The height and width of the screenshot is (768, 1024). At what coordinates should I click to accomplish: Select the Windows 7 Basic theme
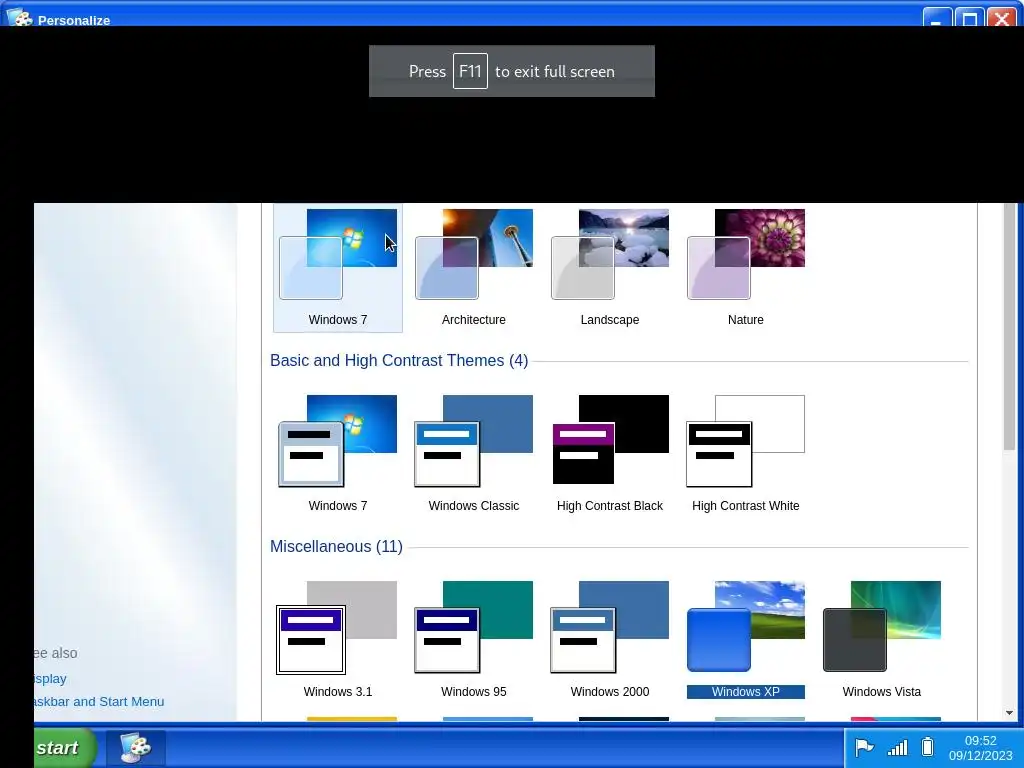coord(338,454)
